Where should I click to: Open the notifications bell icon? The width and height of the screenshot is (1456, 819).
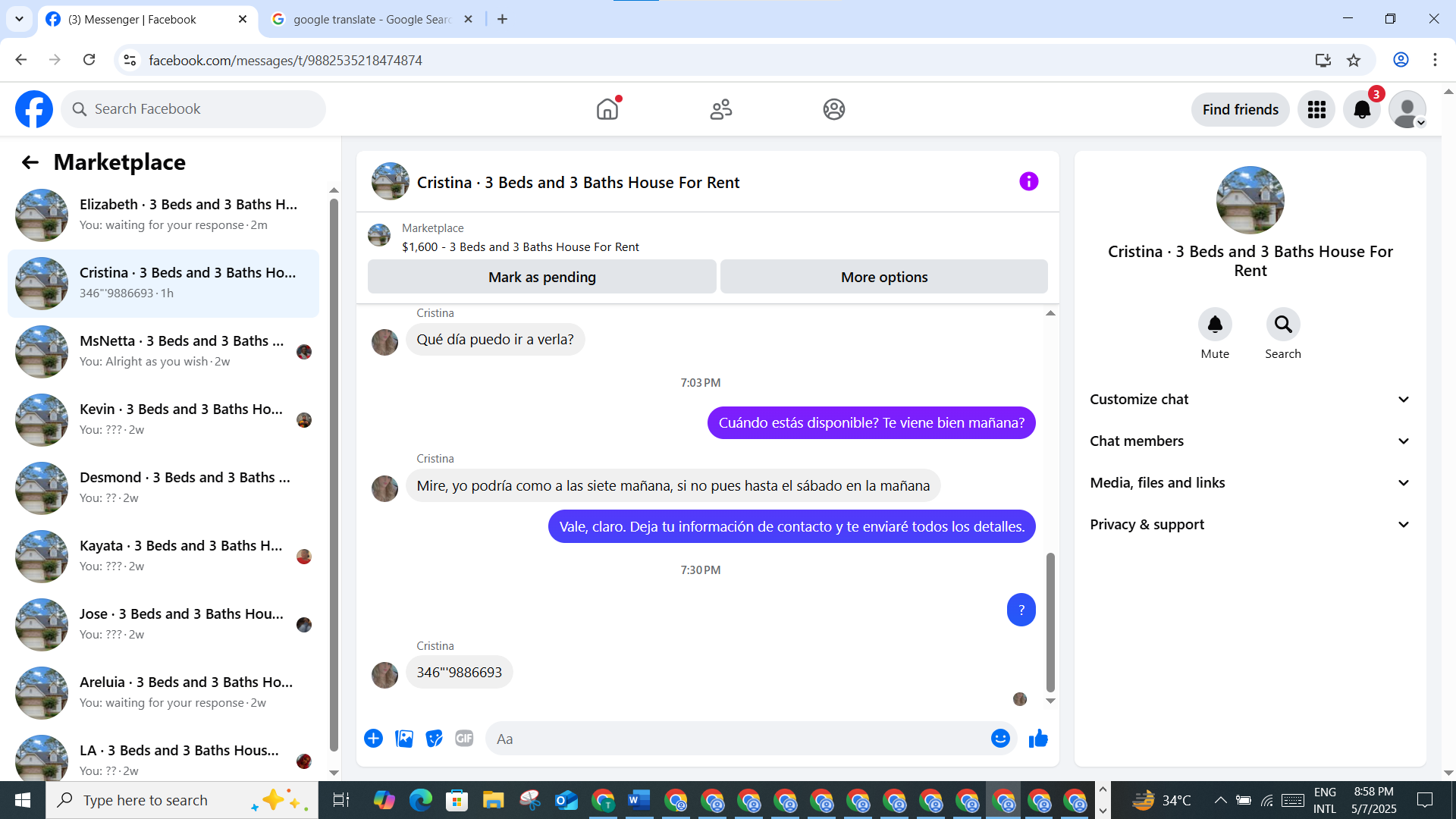point(1362,110)
